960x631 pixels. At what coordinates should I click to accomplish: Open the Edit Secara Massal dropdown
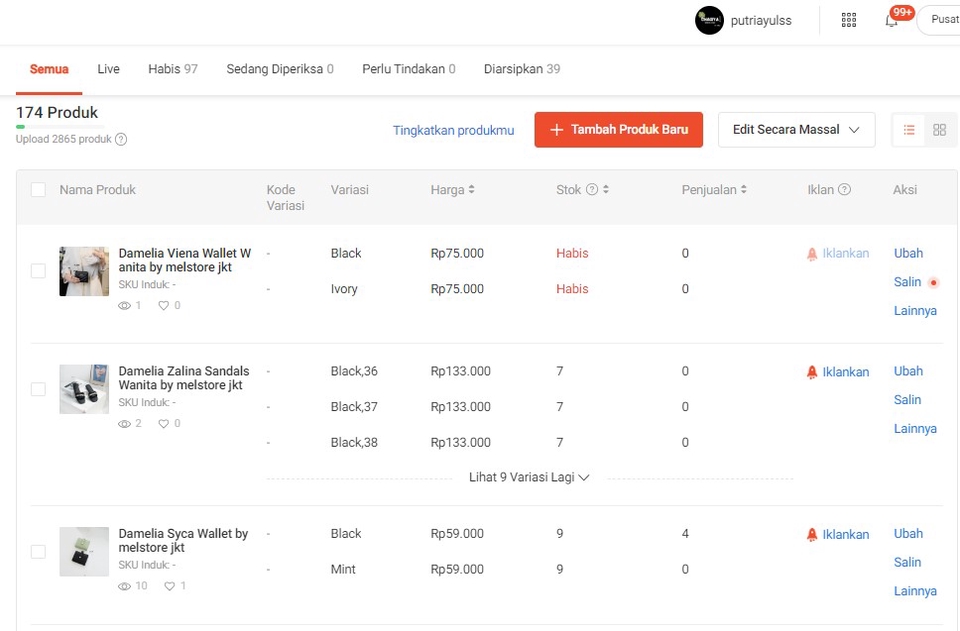coord(796,129)
